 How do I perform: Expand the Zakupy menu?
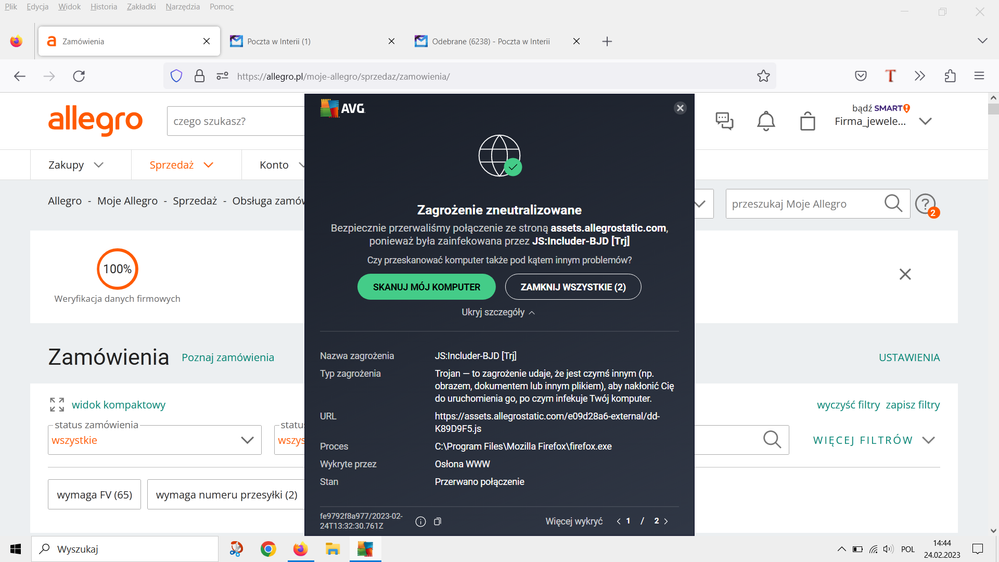[x=75, y=165]
